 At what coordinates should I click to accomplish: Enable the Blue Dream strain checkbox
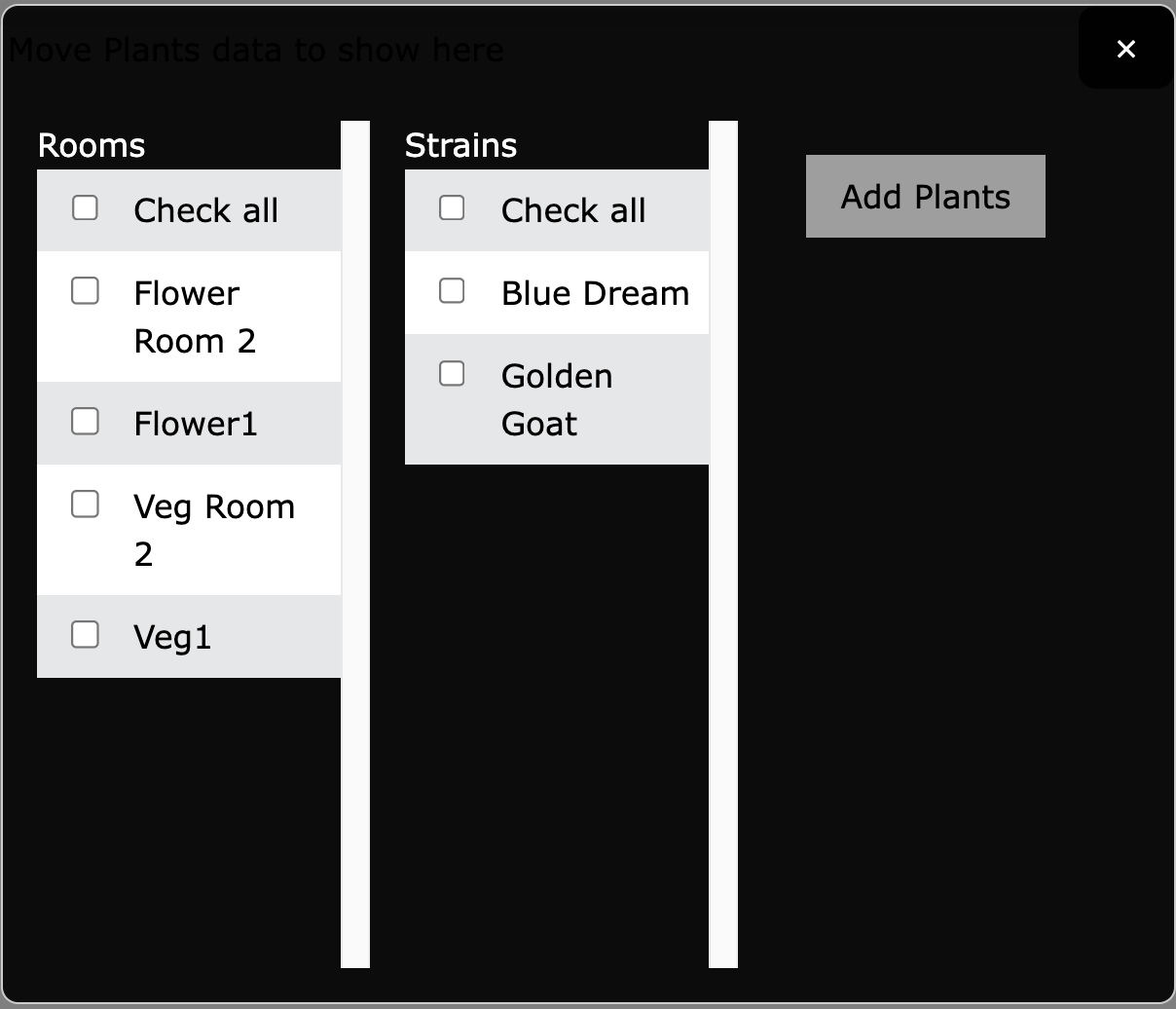click(x=452, y=290)
